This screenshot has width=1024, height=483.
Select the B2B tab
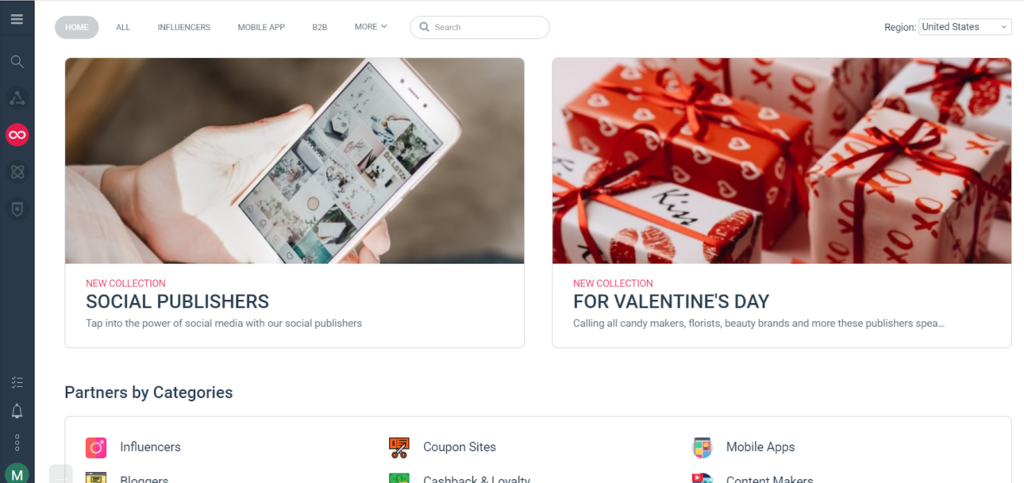pos(319,27)
